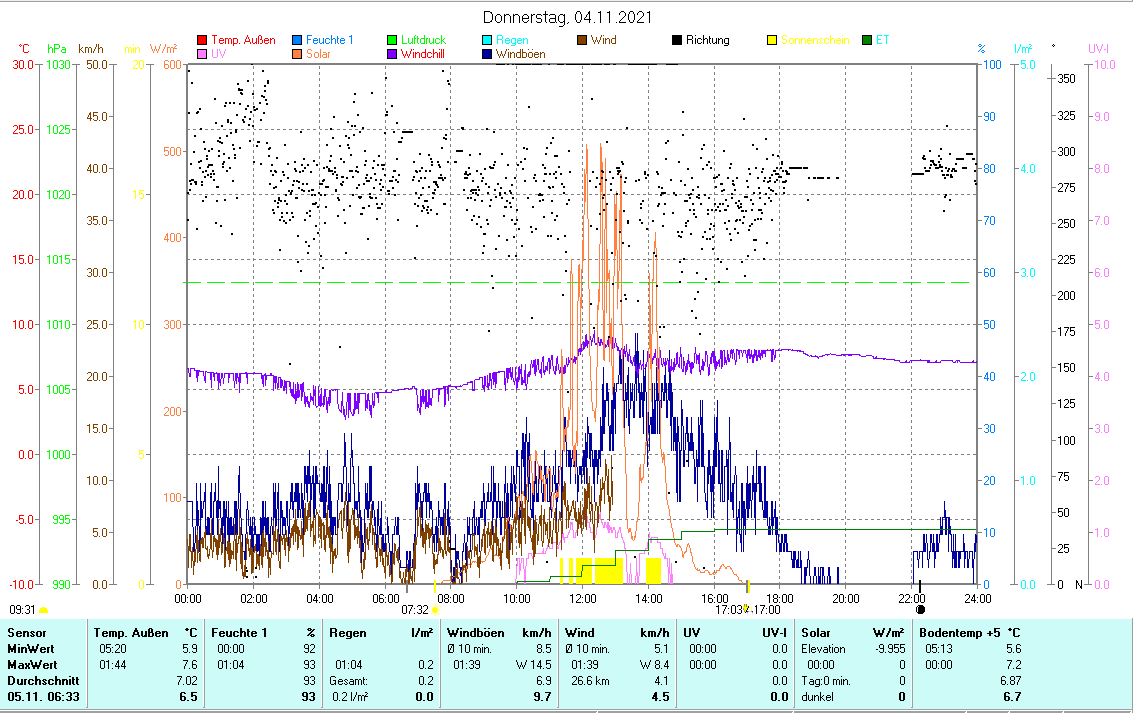Click the maximum temperature time "01:44"
This screenshot has width=1133, height=713.
(x=113, y=665)
